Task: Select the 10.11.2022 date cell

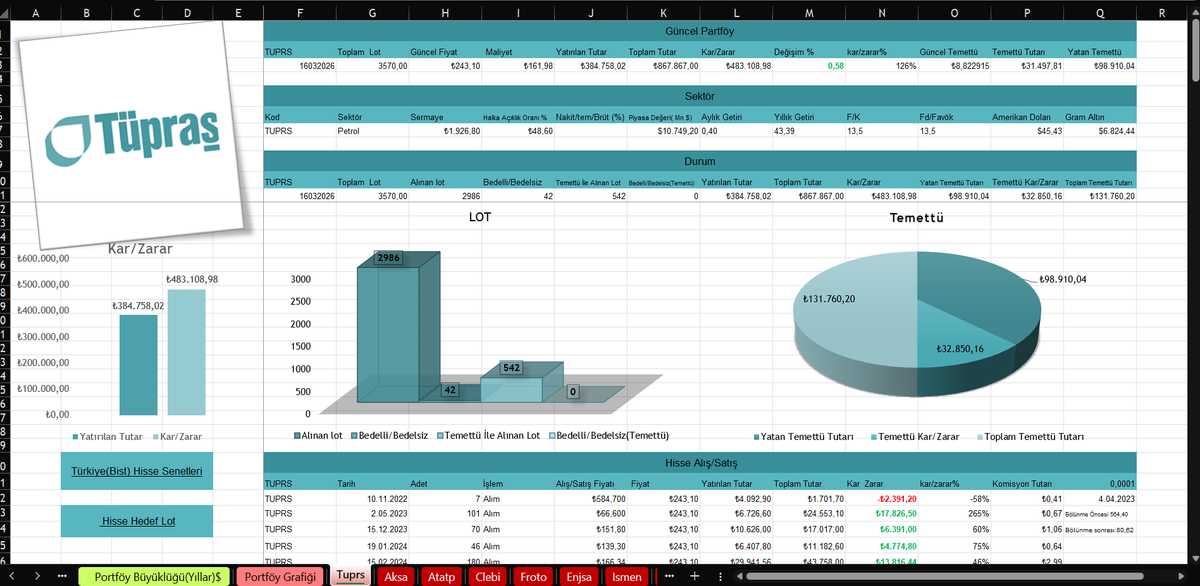Action: coord(373,498)
